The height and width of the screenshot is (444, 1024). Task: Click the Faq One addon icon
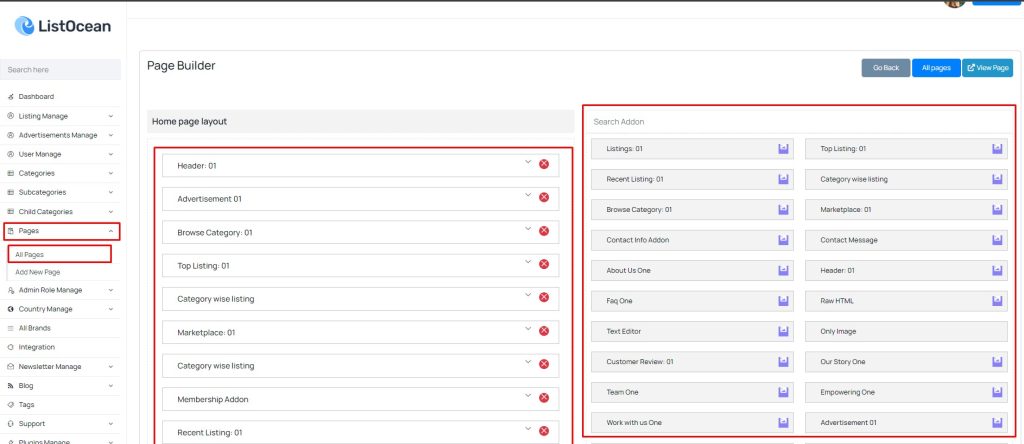point(783,301)
